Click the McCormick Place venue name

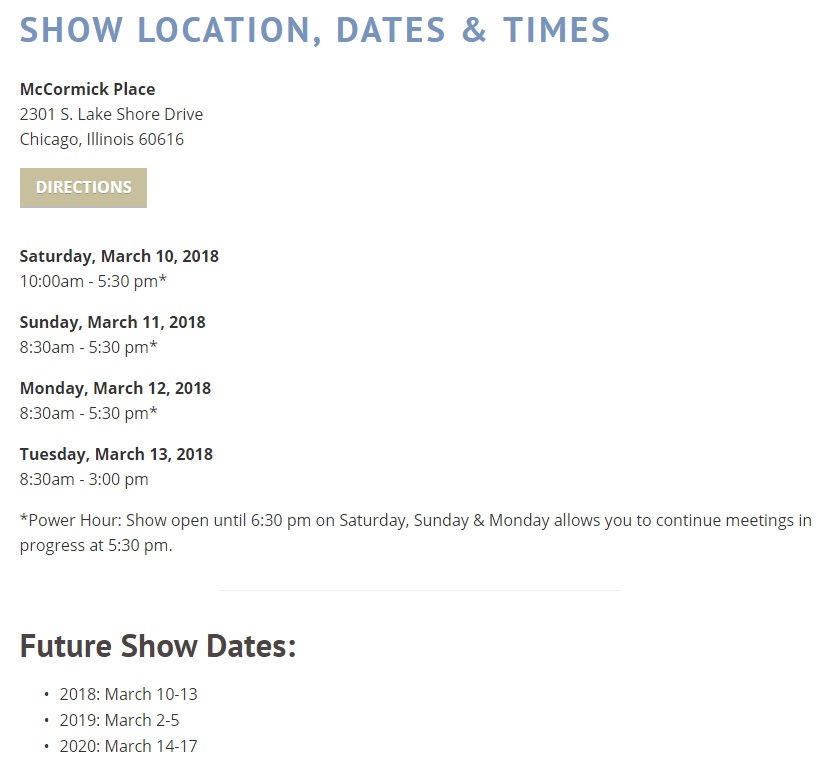click(x=87, y=89)
